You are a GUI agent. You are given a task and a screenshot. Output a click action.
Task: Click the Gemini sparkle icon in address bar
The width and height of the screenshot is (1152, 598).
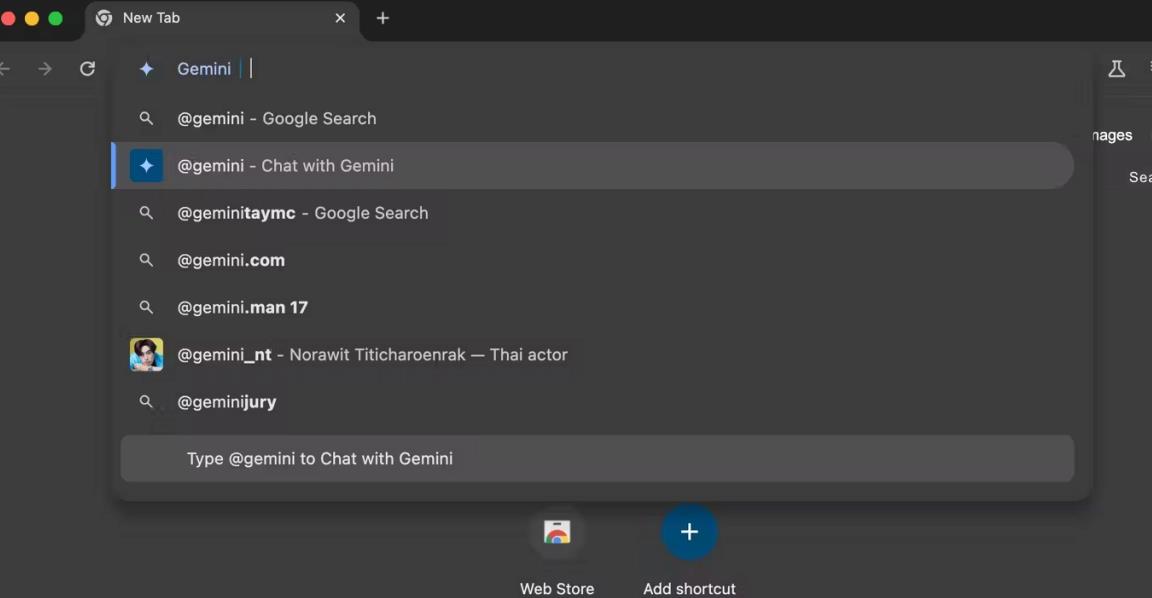[x=146, y=69]
